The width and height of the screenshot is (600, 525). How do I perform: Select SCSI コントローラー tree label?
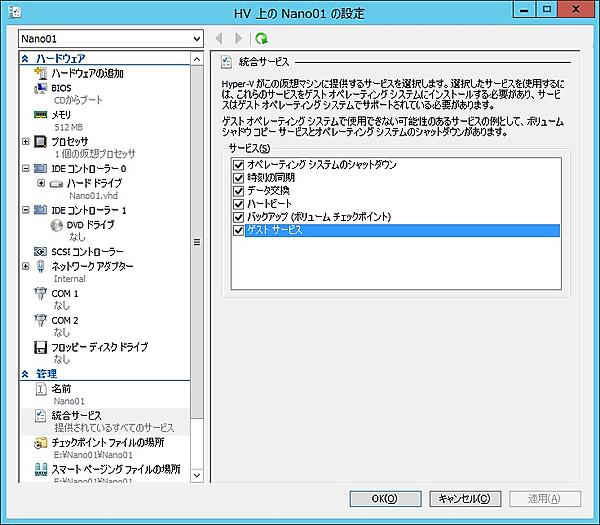click(x=88, y=252)
